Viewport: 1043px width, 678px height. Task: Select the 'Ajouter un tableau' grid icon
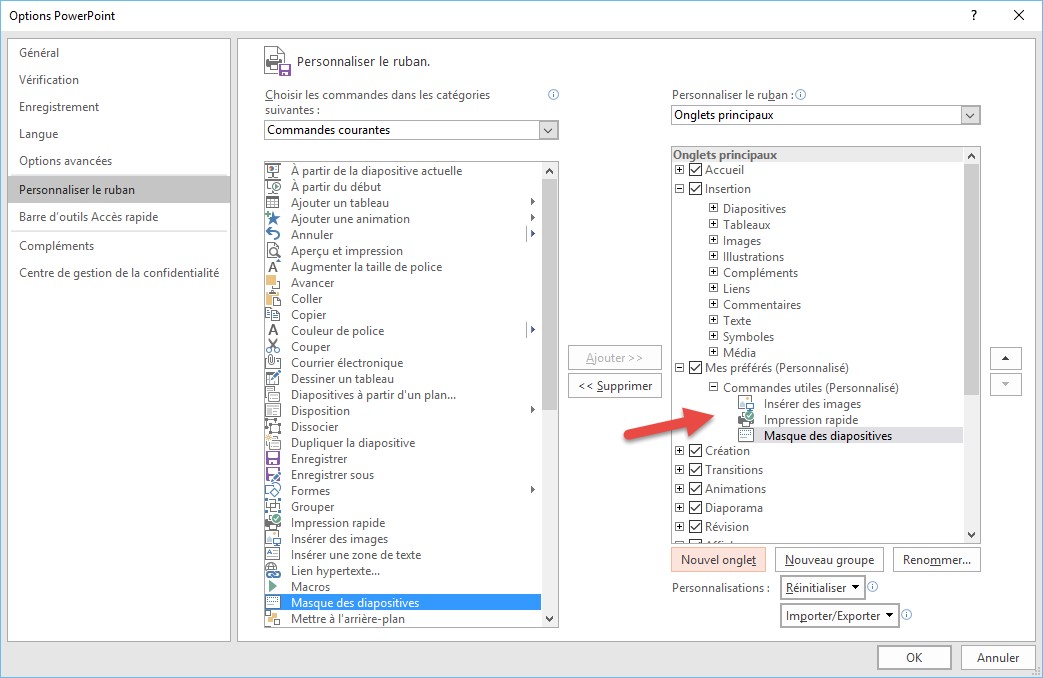point(273,202)
